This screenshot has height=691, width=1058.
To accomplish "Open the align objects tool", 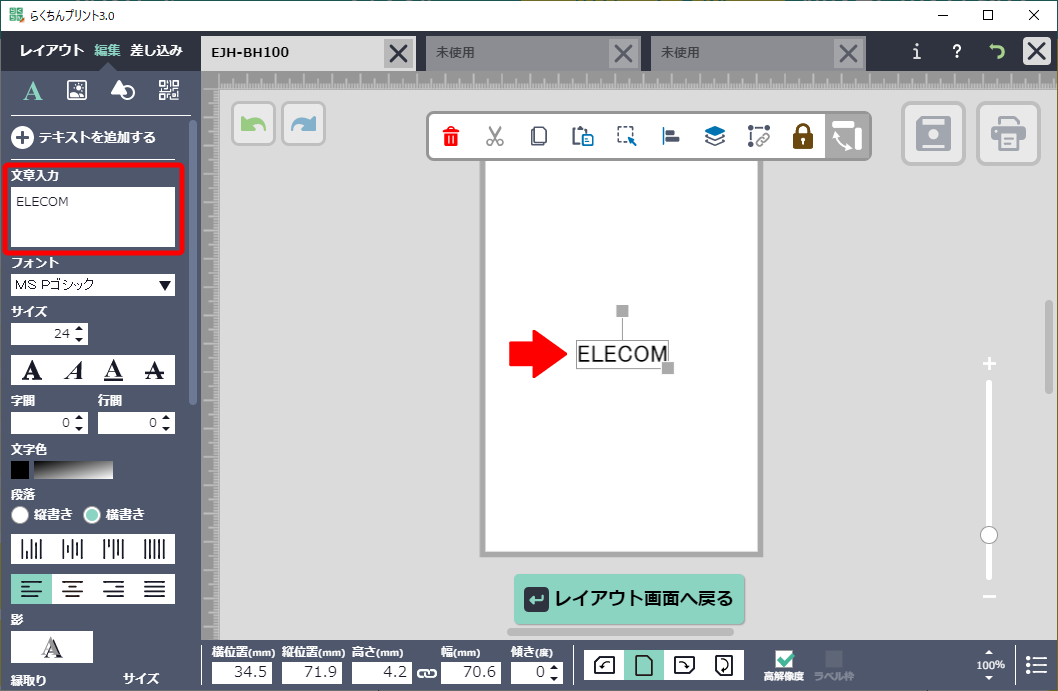I will pos(671,136).
